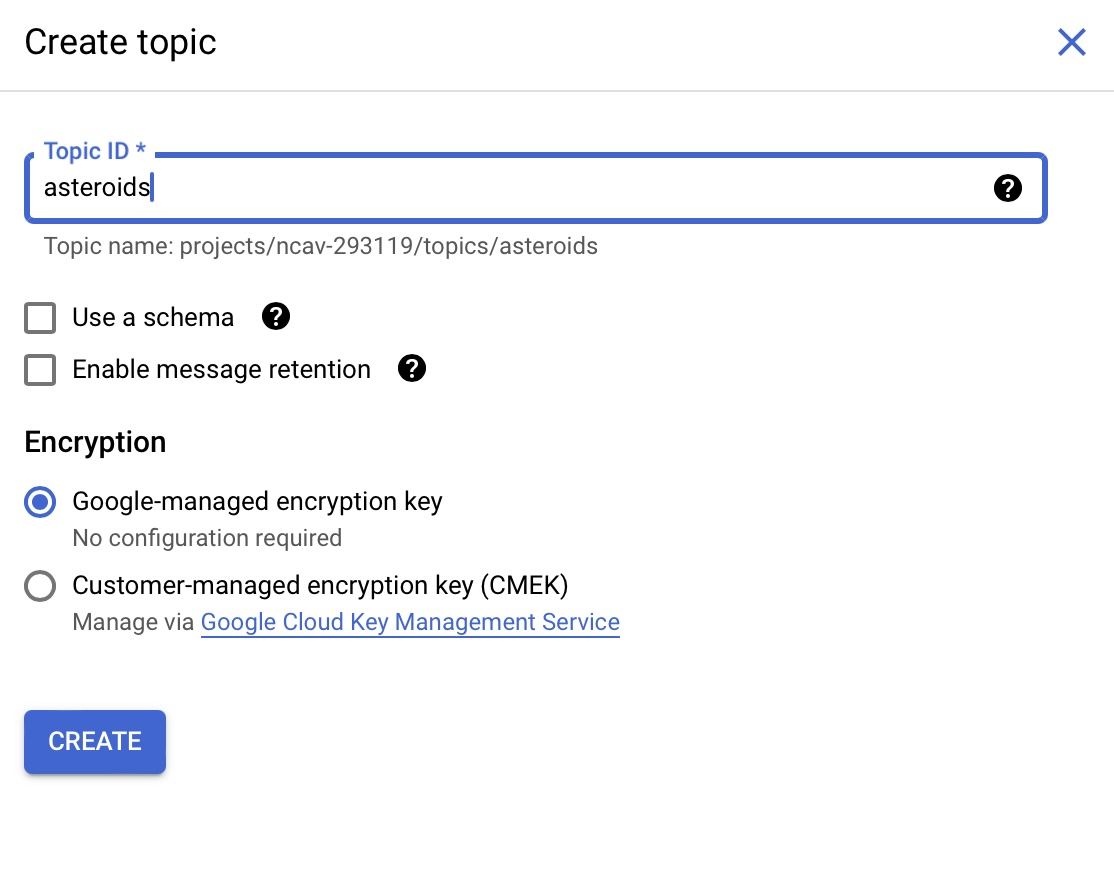Image resolution: width=1114 pixels, height=874 pixels.
Task: Tick the Use a schema checkbox
Action: tap(40, 318)
